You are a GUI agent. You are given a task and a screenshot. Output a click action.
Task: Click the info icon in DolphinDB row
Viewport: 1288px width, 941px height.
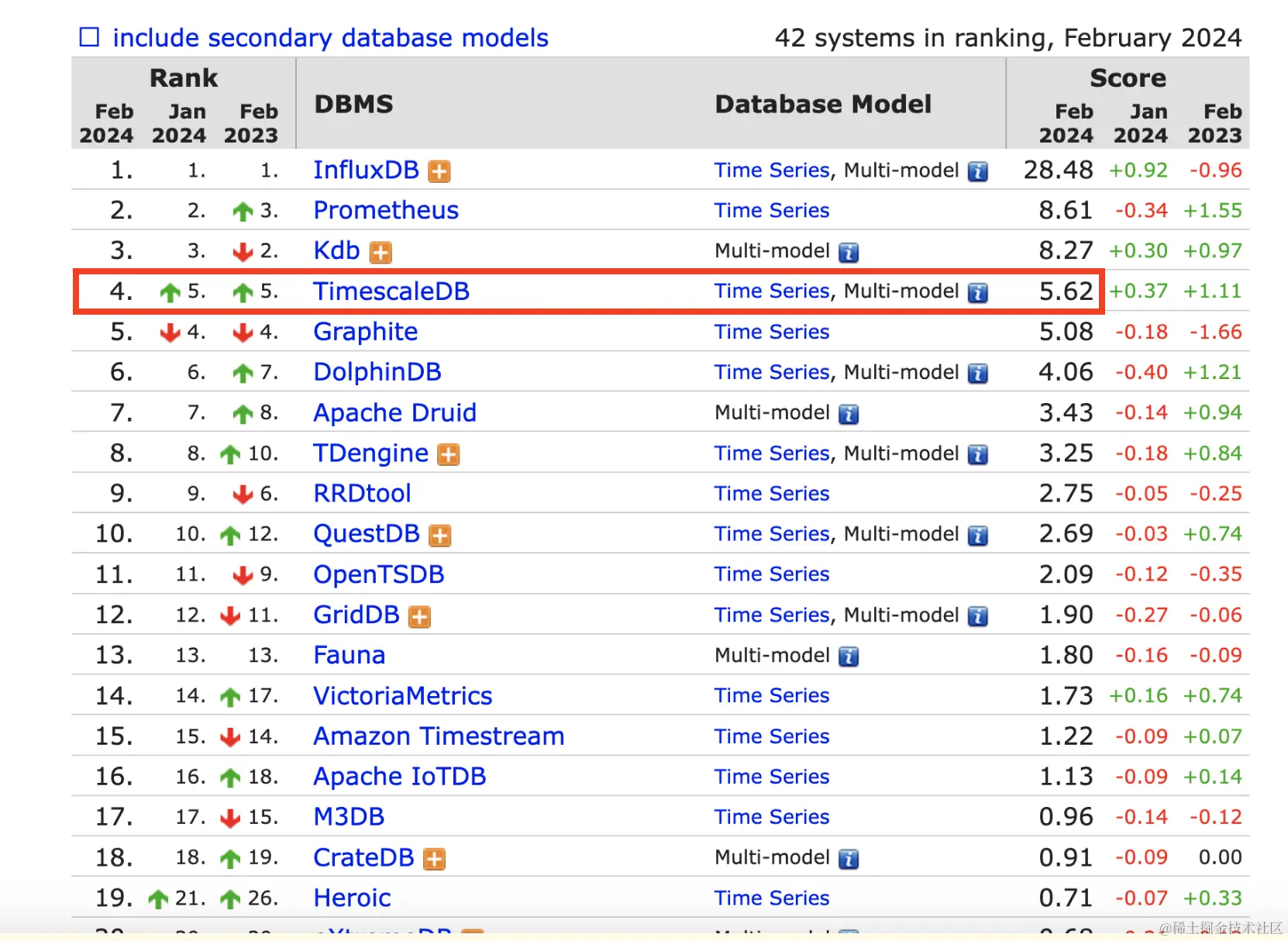click(978, 374)
